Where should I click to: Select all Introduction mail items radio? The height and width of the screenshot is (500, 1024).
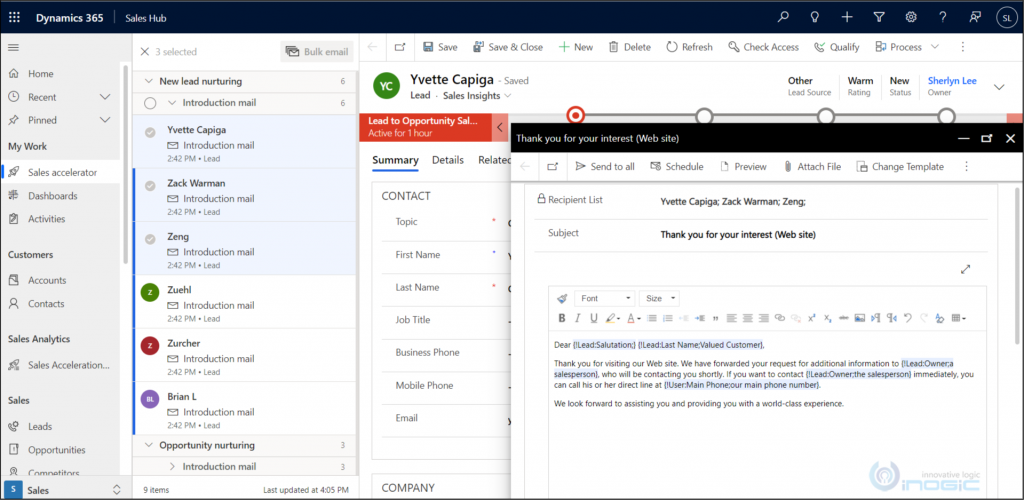(150, 103)
